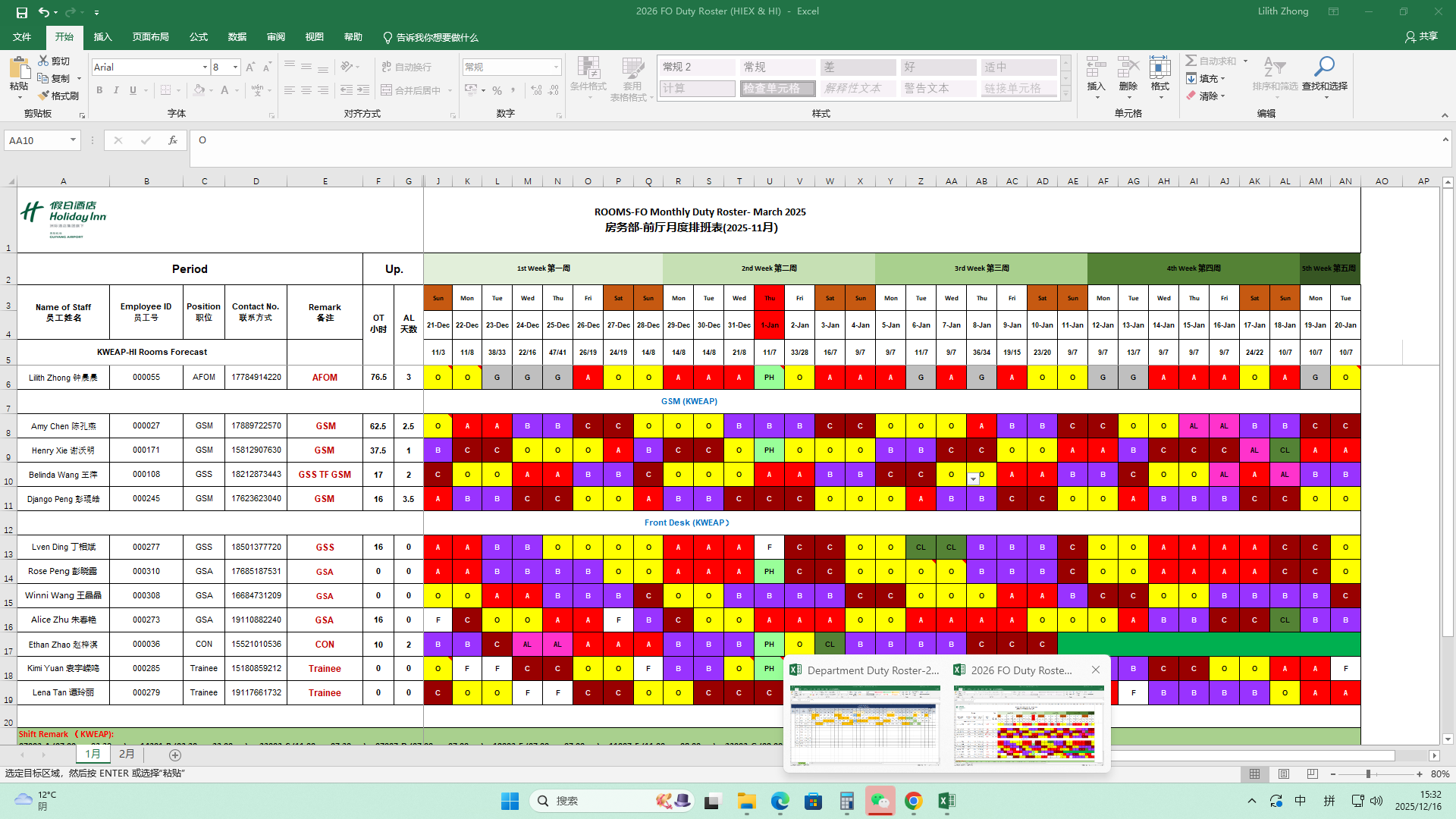
Task: Click the Conditional Formatting icon
Action: click(588, 69)
